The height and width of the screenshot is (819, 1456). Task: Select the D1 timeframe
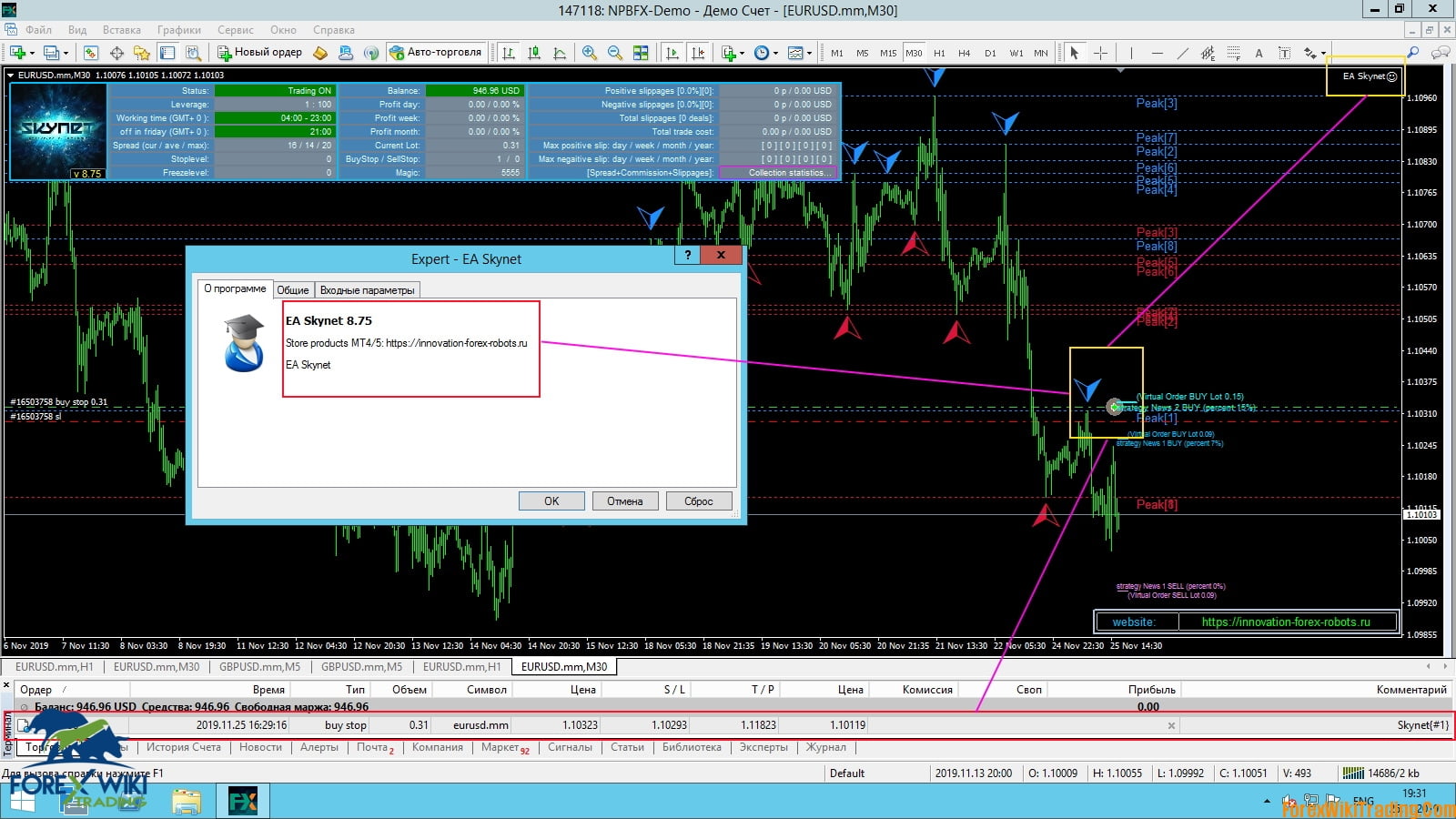[x=990, y=53]
